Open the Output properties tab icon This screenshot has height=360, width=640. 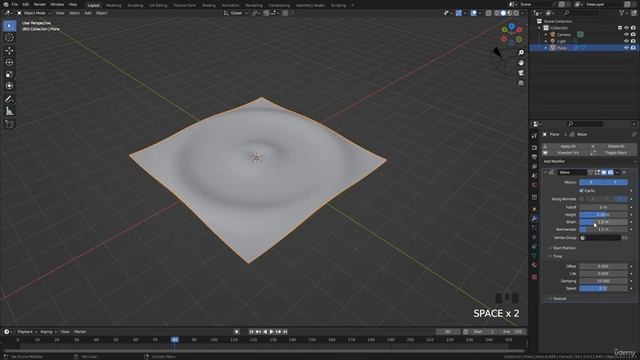click(534, 157)
